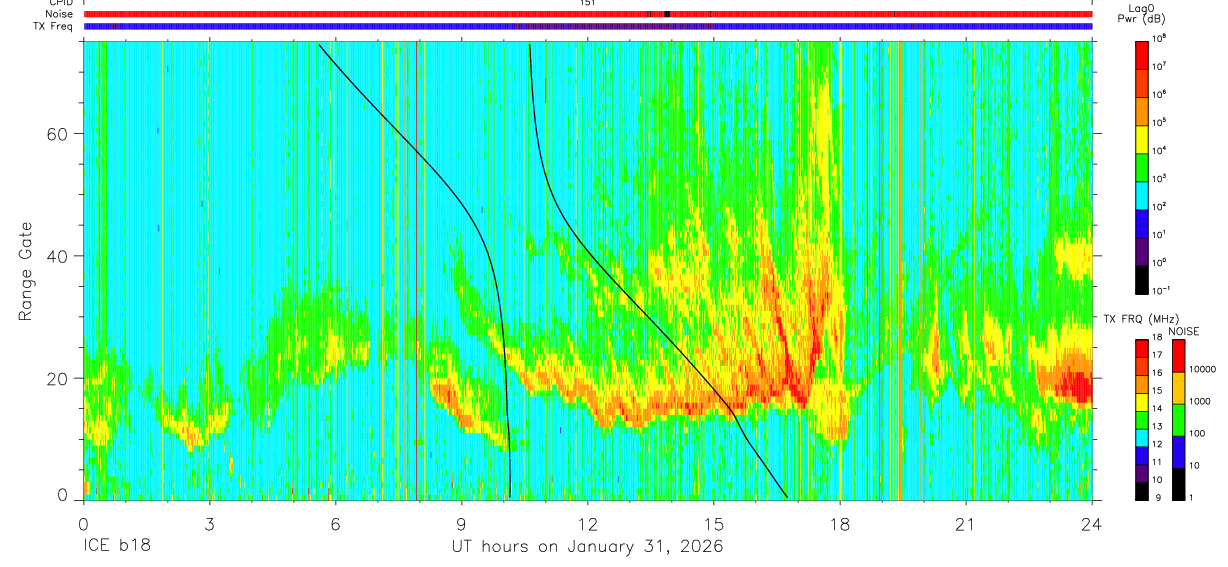Click the orange segment of NOISE colorbar

[1178, 387]
